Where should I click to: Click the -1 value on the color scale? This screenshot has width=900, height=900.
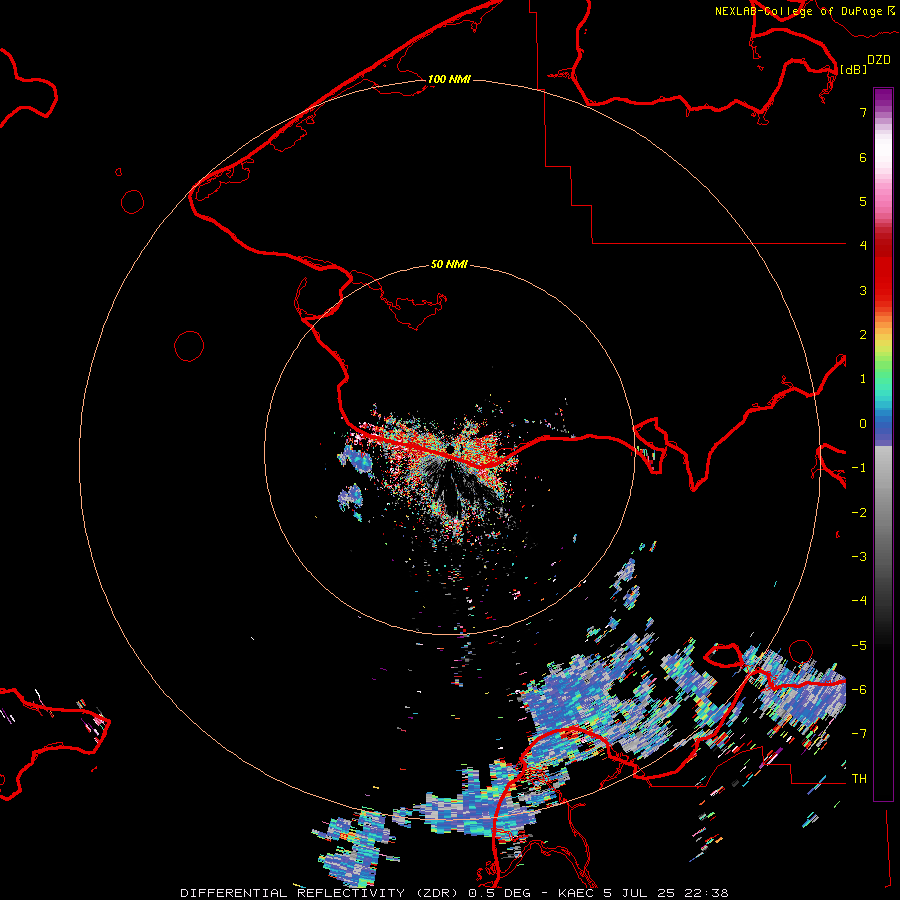click(x=859, y=468)
